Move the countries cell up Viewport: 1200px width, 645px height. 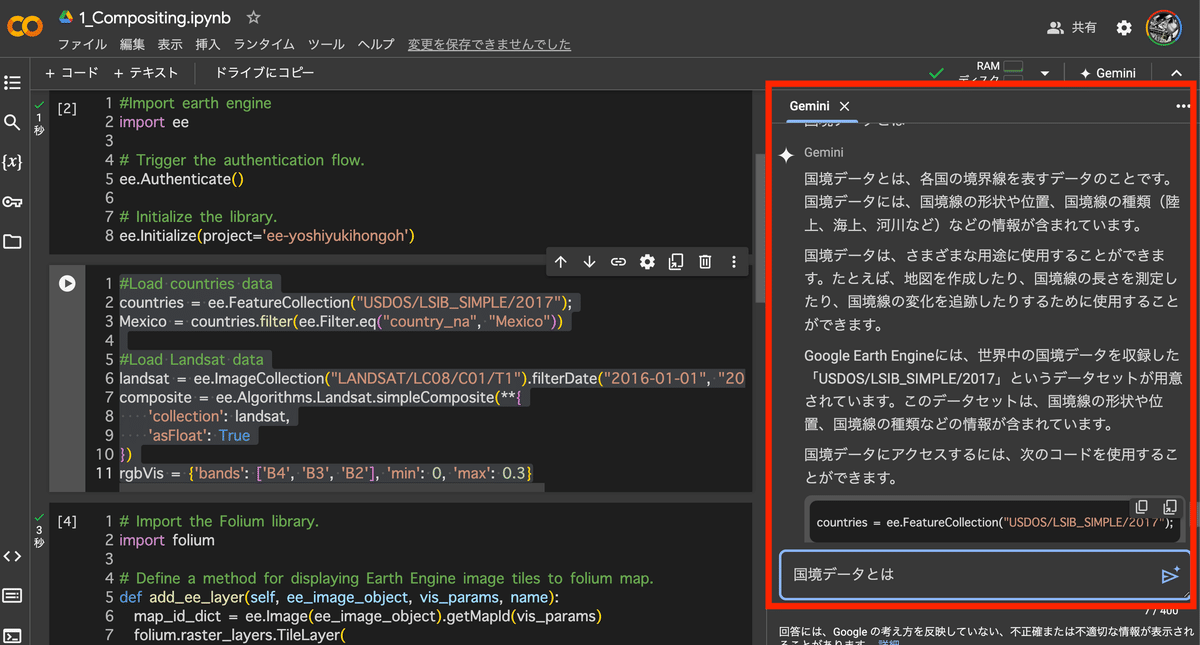pos(561,261)
